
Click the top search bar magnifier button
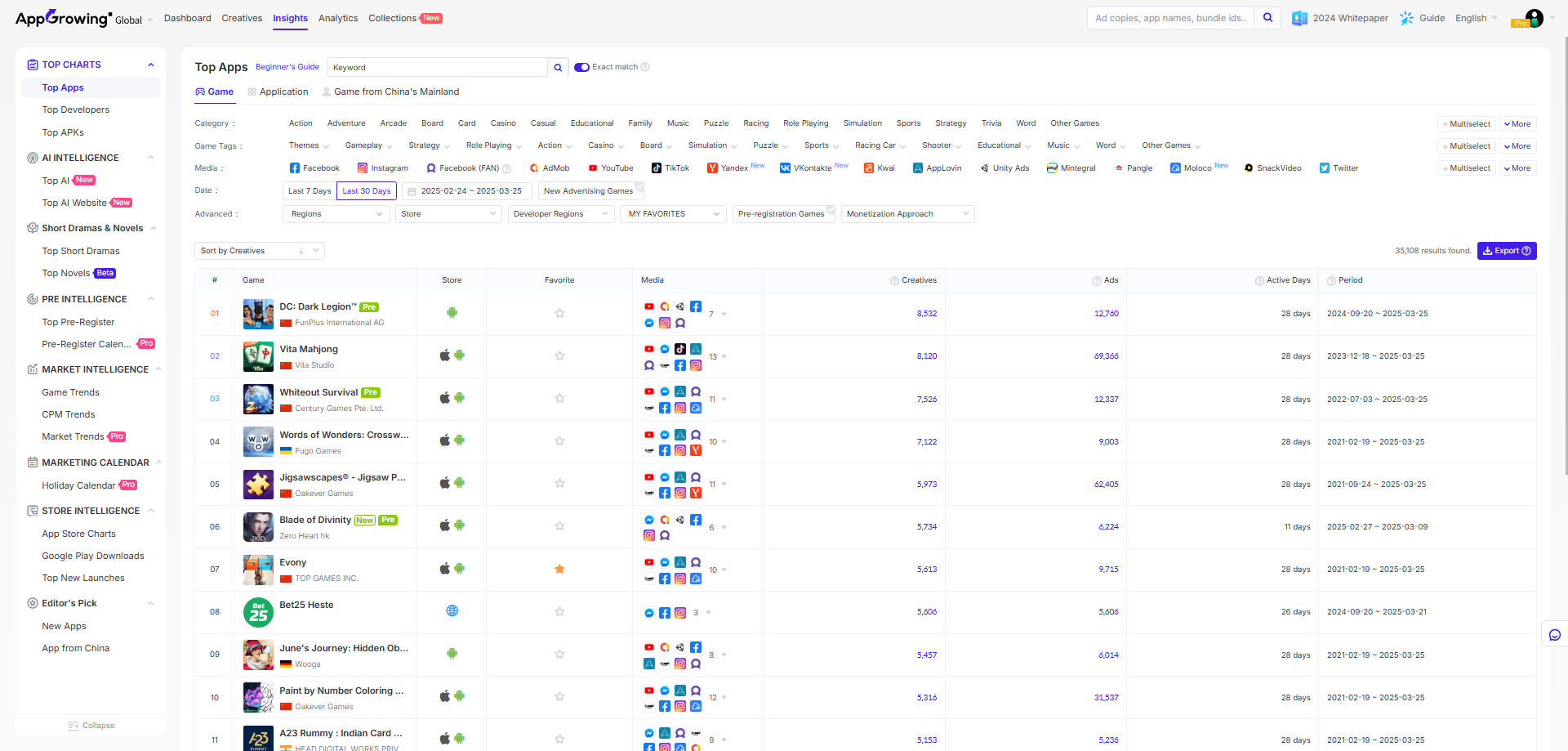tap(1267, 18)
